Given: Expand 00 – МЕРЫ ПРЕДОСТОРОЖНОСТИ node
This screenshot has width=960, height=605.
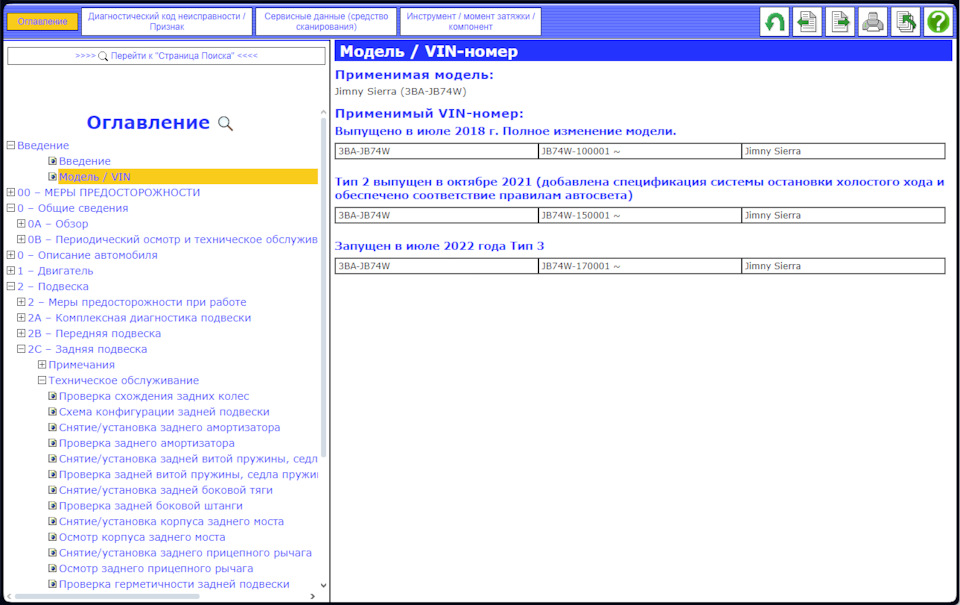Looking at the screenshot, I should [10, 192].
